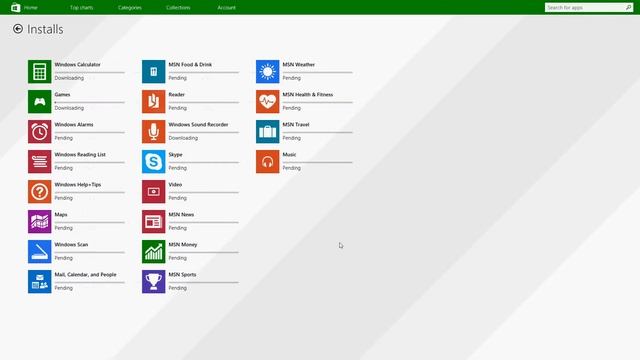This screenshot has height=360, width=640.
Task: Select the MSN Sports label
Action: 182,275
